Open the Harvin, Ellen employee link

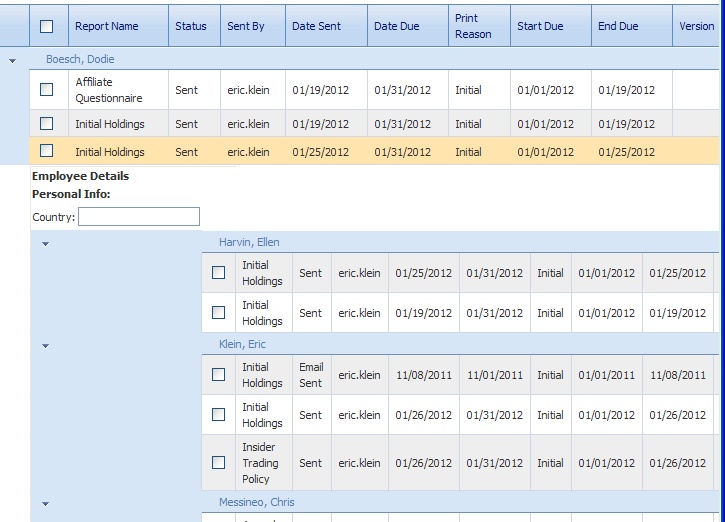249,242
